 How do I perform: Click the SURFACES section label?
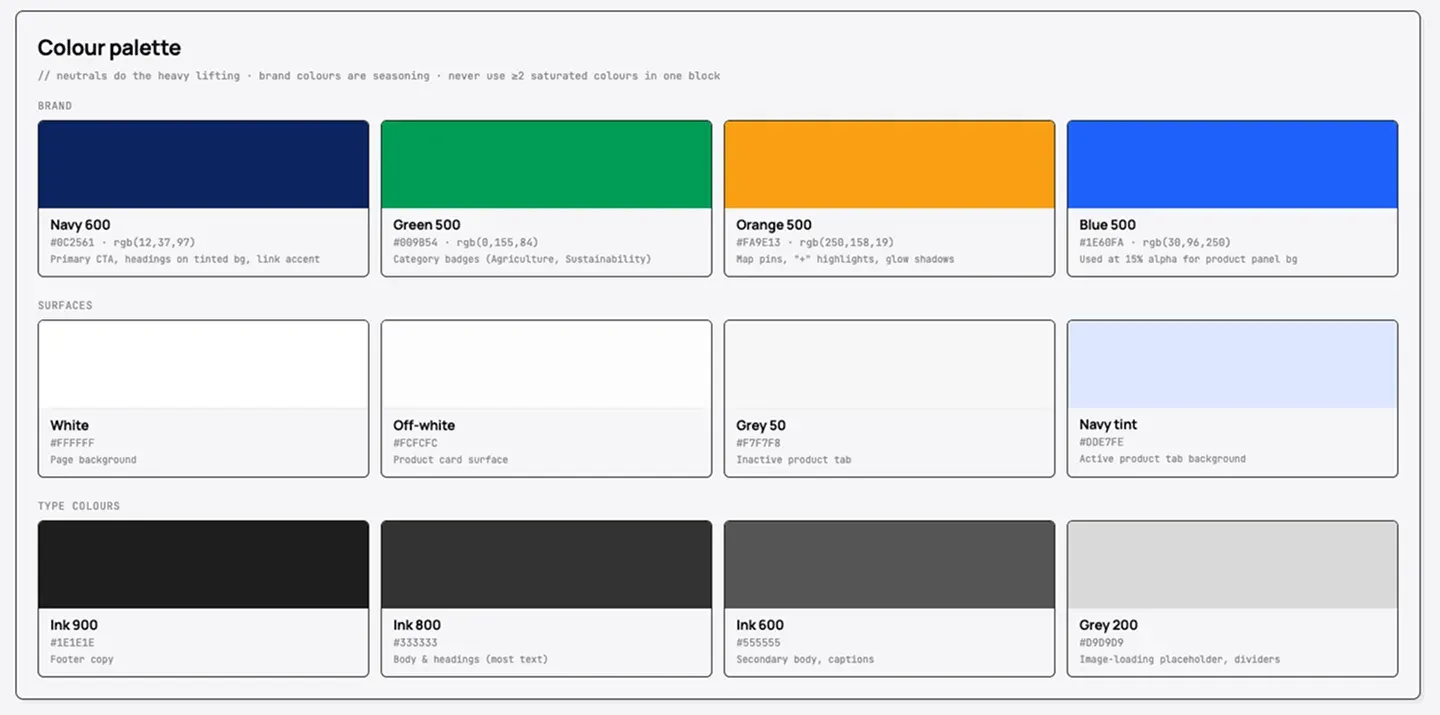(65, 306)
